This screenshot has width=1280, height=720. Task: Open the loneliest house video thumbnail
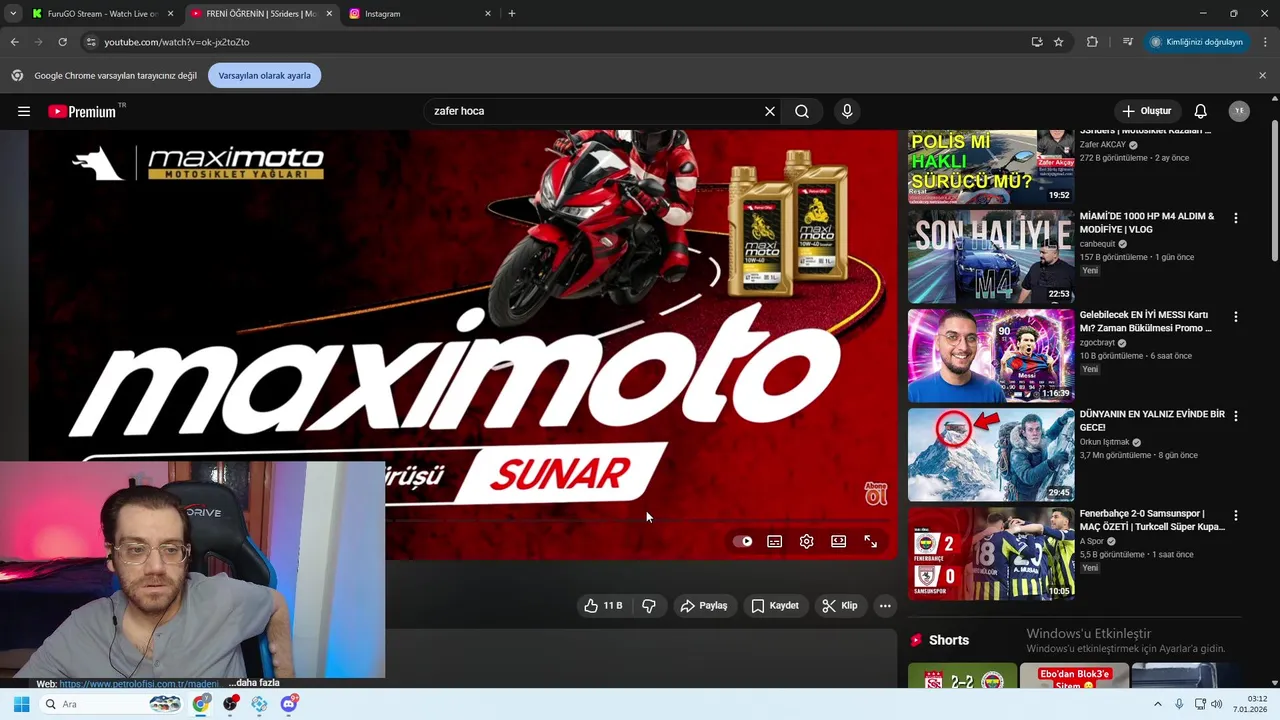coord(991,454)
